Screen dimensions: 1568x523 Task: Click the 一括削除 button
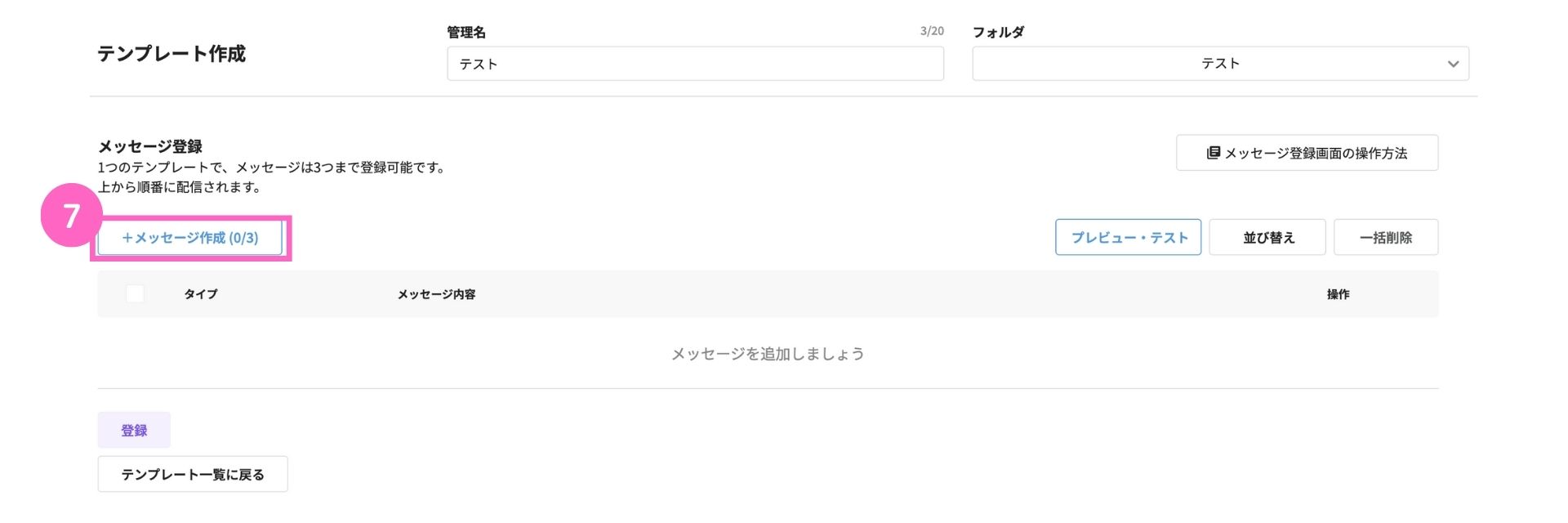1386,237
